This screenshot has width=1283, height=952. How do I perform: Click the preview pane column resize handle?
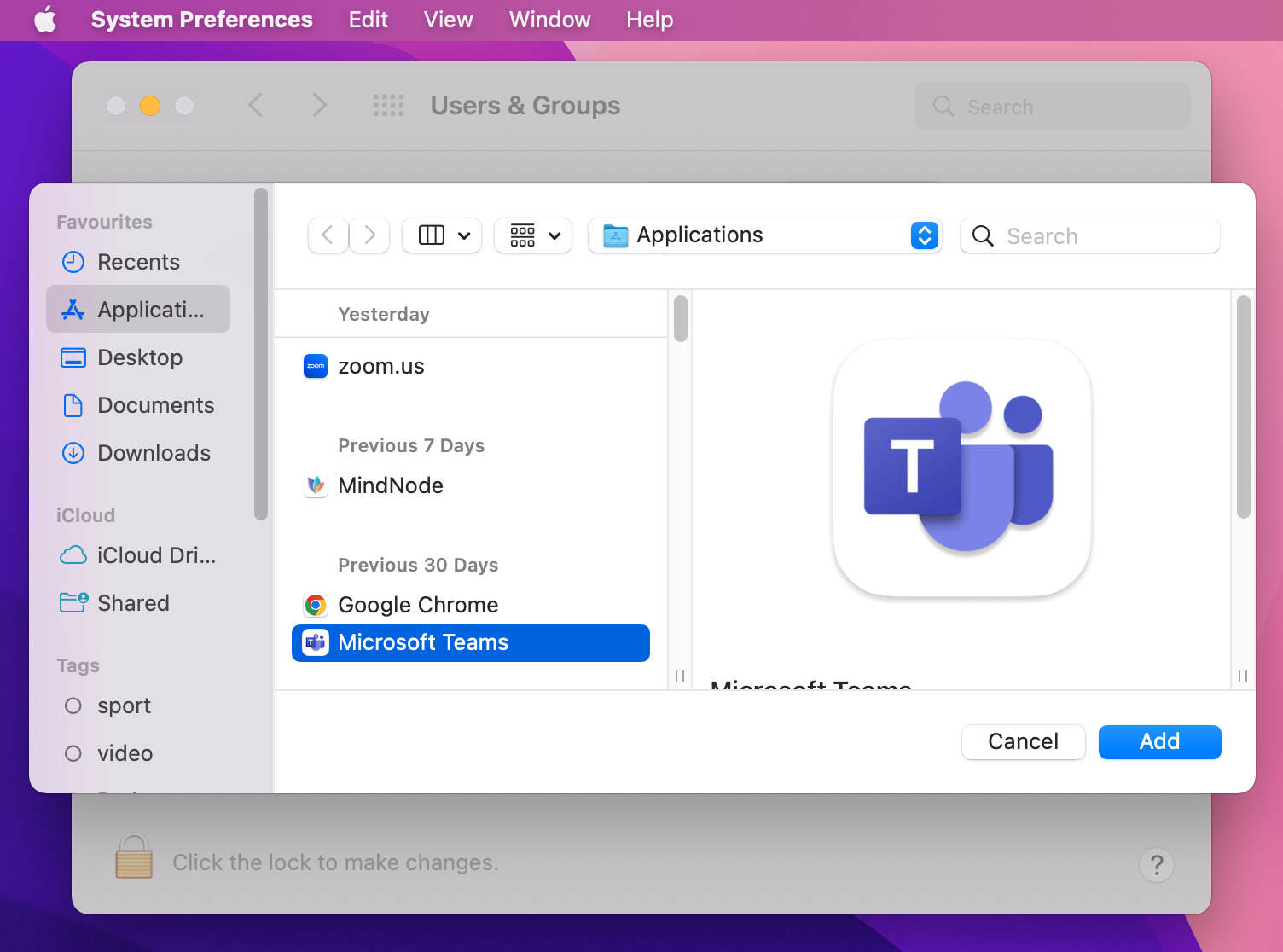pos(1243,676)
